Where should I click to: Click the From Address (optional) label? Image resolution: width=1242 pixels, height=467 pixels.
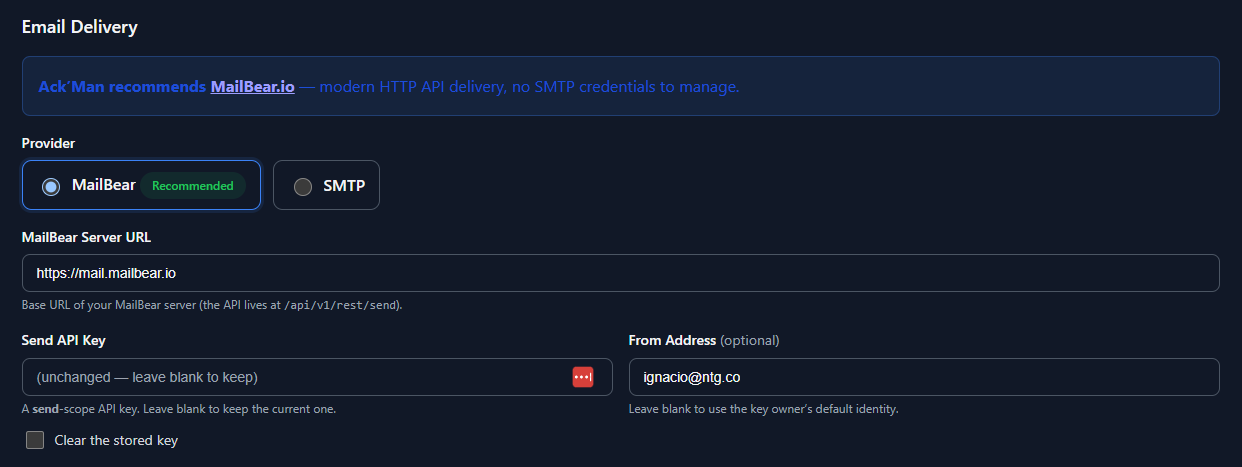tap(704, 340)
